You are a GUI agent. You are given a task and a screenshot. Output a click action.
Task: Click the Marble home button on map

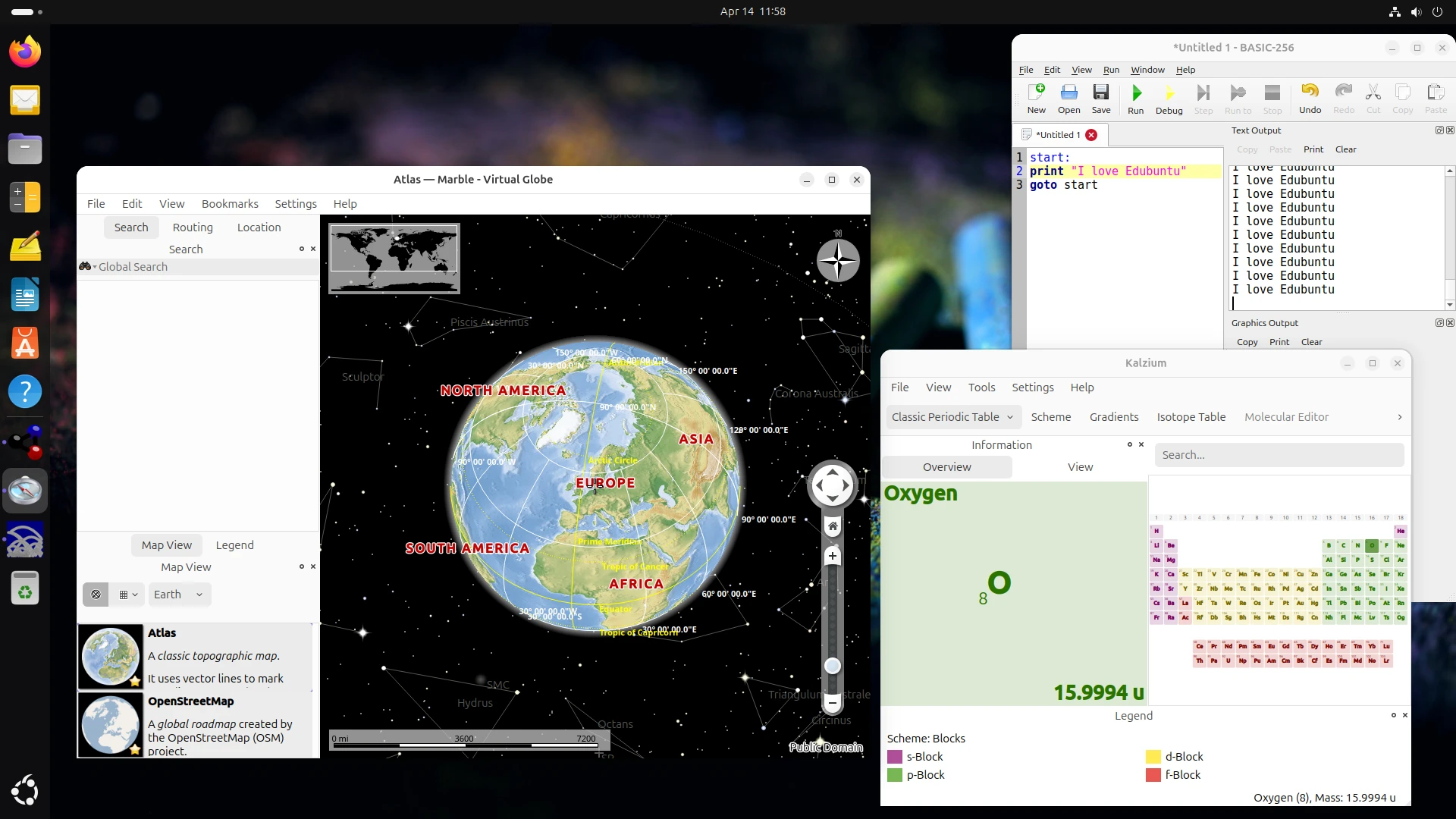[x=833, y=526]
